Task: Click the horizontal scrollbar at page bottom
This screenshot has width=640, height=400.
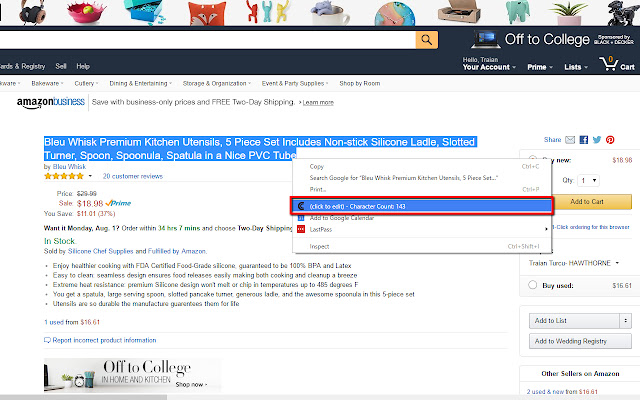Action: (83, 397)
